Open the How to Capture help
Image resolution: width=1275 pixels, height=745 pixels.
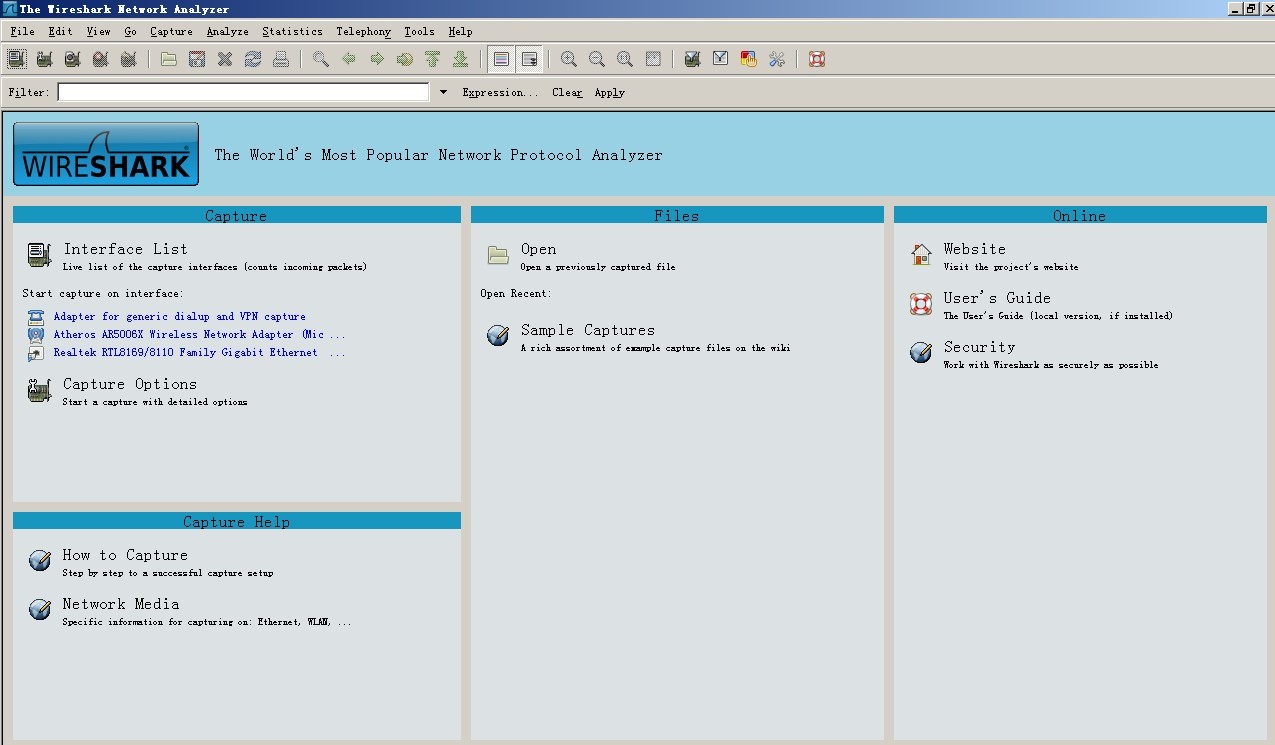pyautogui.click(x=125, y=555)
